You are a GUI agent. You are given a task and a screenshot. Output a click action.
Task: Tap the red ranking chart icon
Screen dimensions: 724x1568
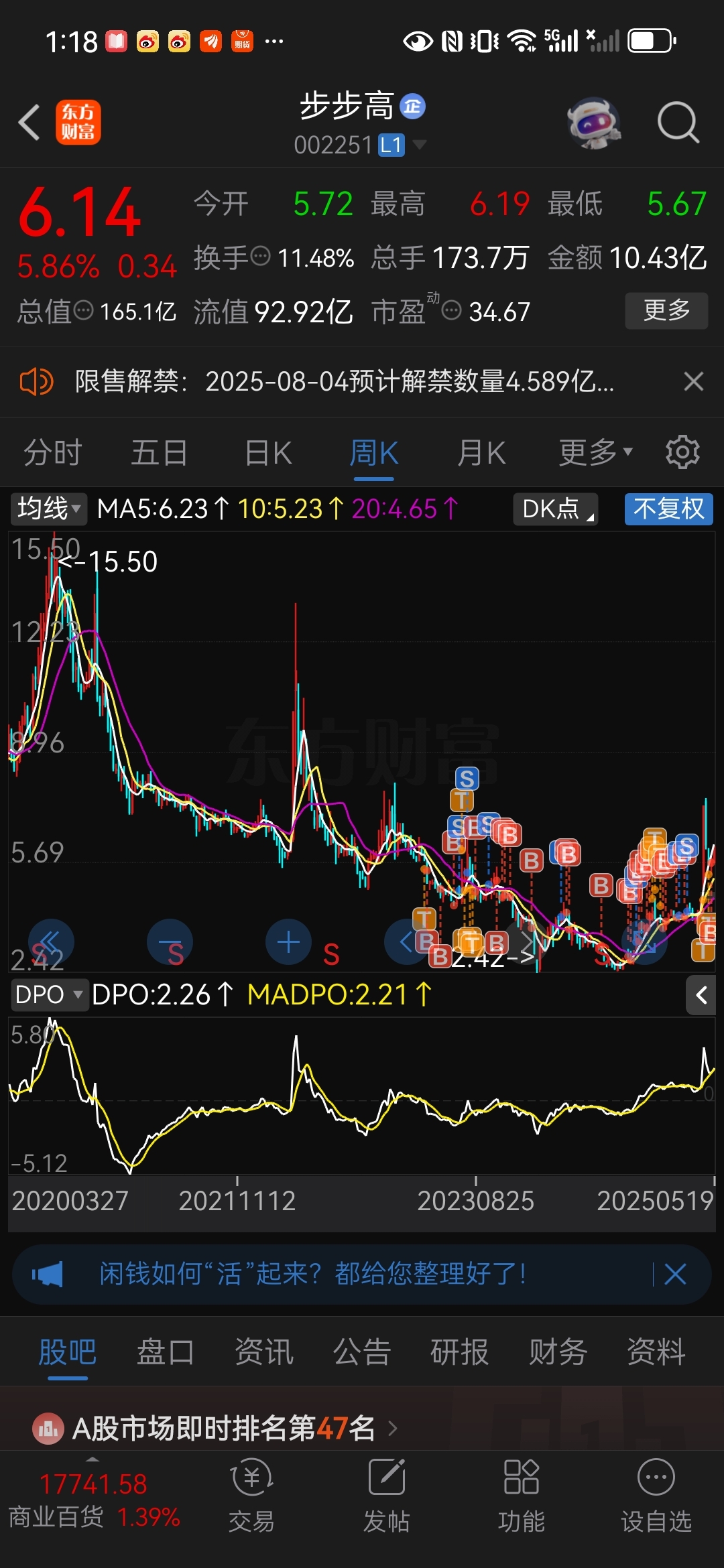point(48,1429)
